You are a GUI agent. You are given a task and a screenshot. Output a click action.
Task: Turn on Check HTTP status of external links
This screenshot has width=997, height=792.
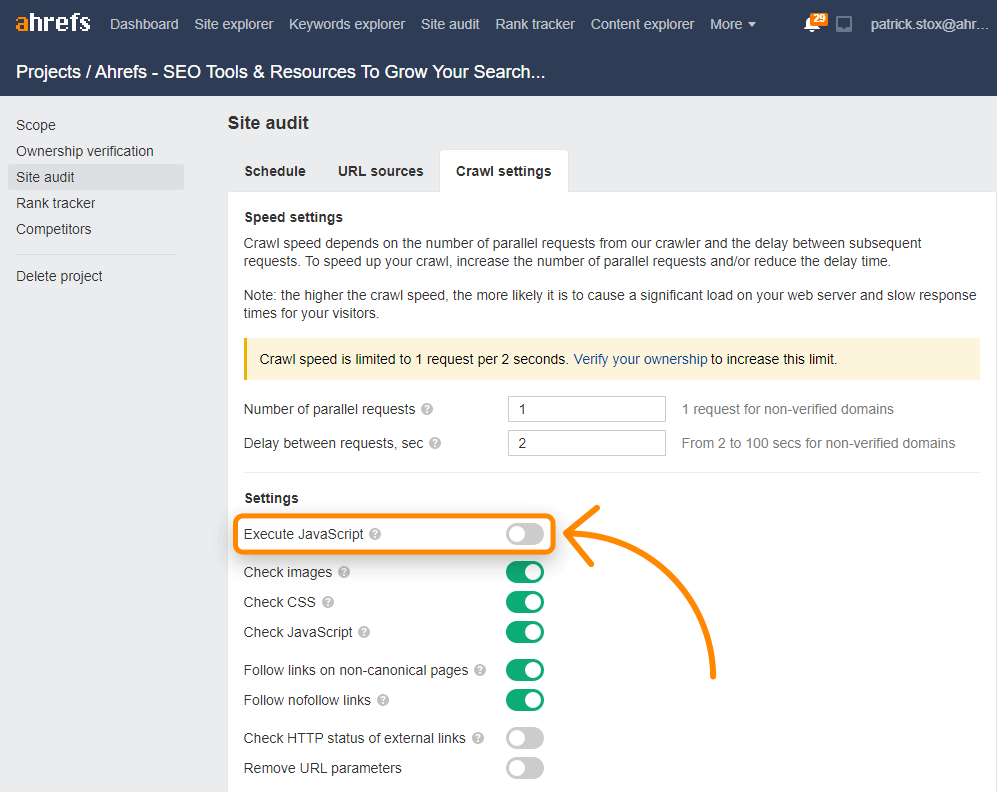[x=524, y=738]
